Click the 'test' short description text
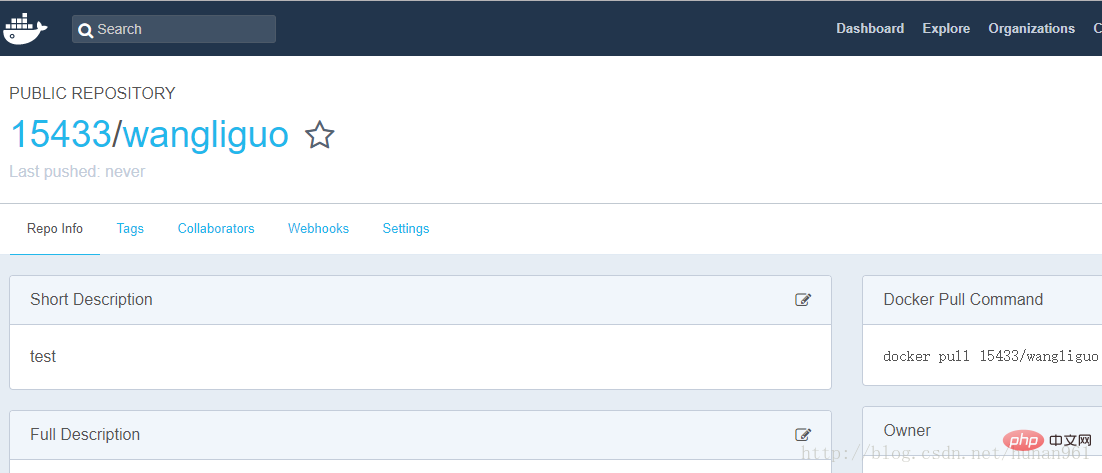This screenshot has height=473, width=1102. [x=43, y=357]
